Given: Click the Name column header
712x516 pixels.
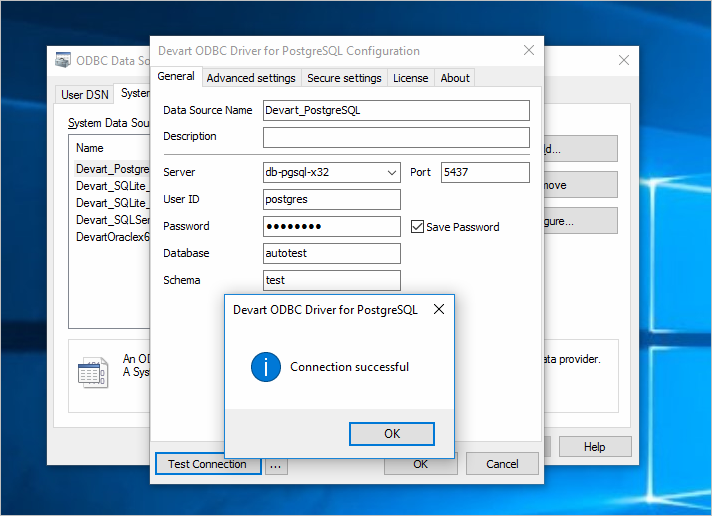Looking at the screenshot, I should click(89, 148).
